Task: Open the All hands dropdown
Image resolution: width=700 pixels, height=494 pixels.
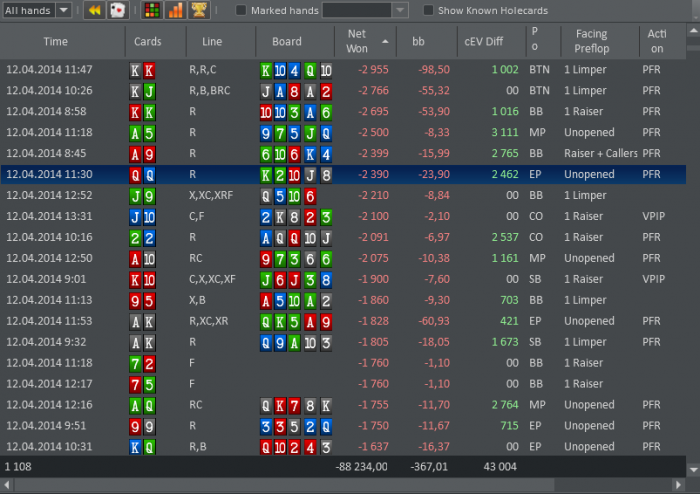Action: 37,10
